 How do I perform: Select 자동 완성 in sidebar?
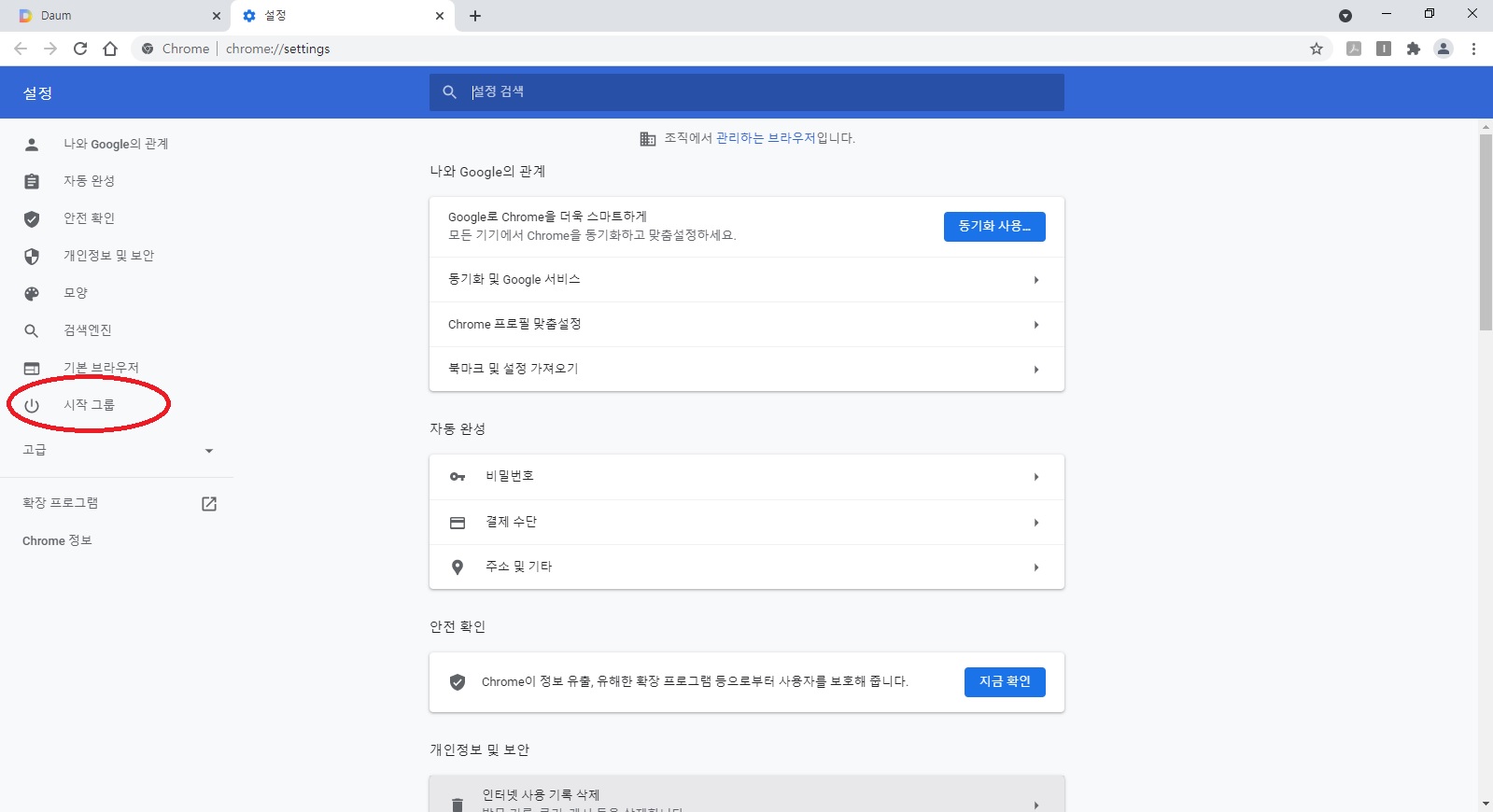point(89,181)
